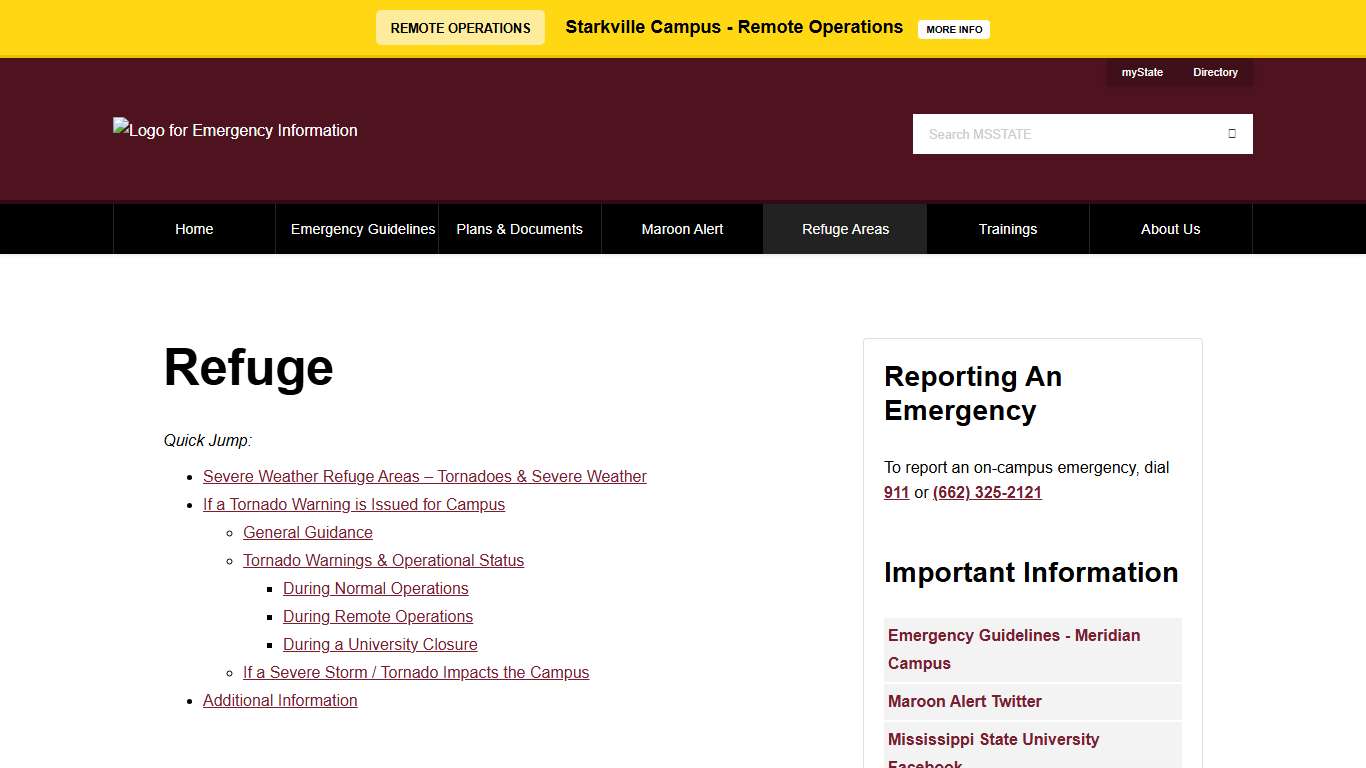Viewport: 1366px width, 768px height.
Task: Open the During Remote Operations link
Action: tap(377, 616)
